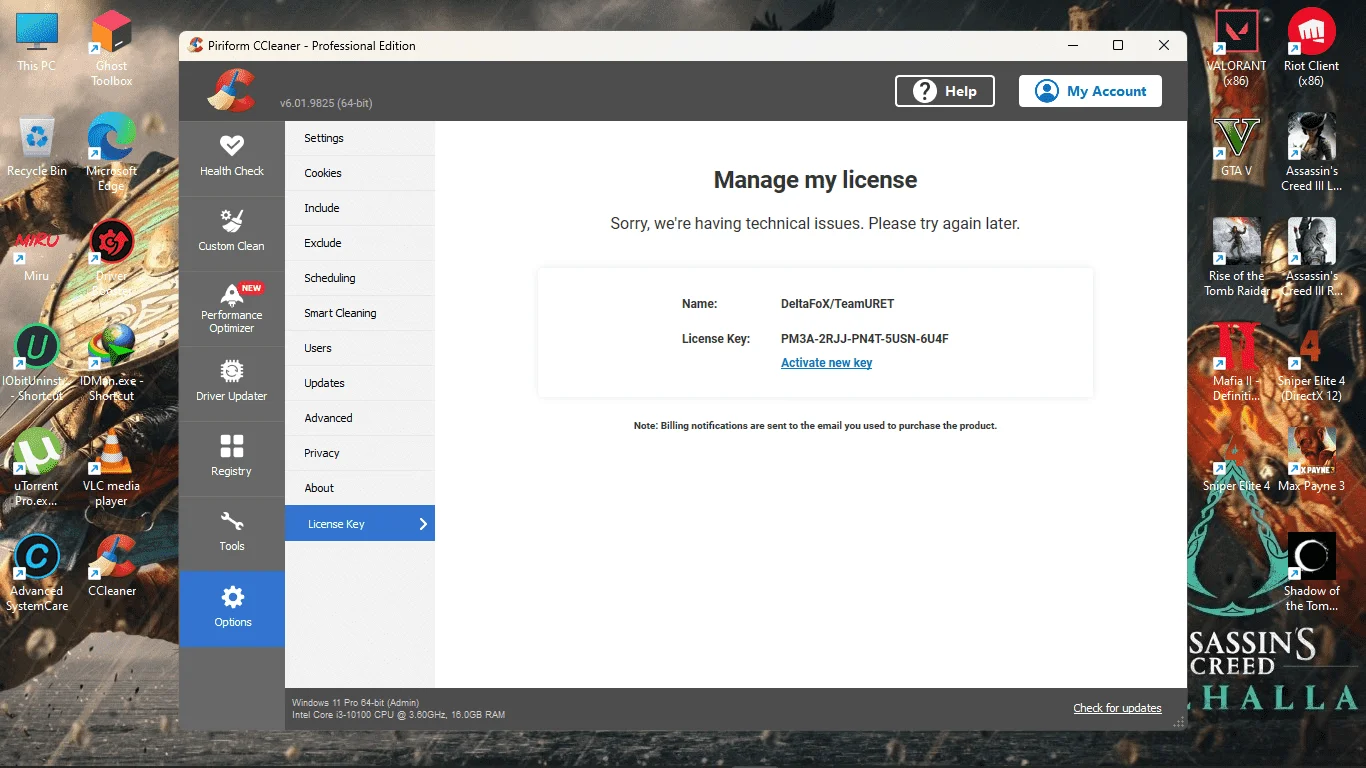Click the CCleaner window title bar text
This screenshot has height=768, width=1366.
pyautogui.click(x=311, y=46)
